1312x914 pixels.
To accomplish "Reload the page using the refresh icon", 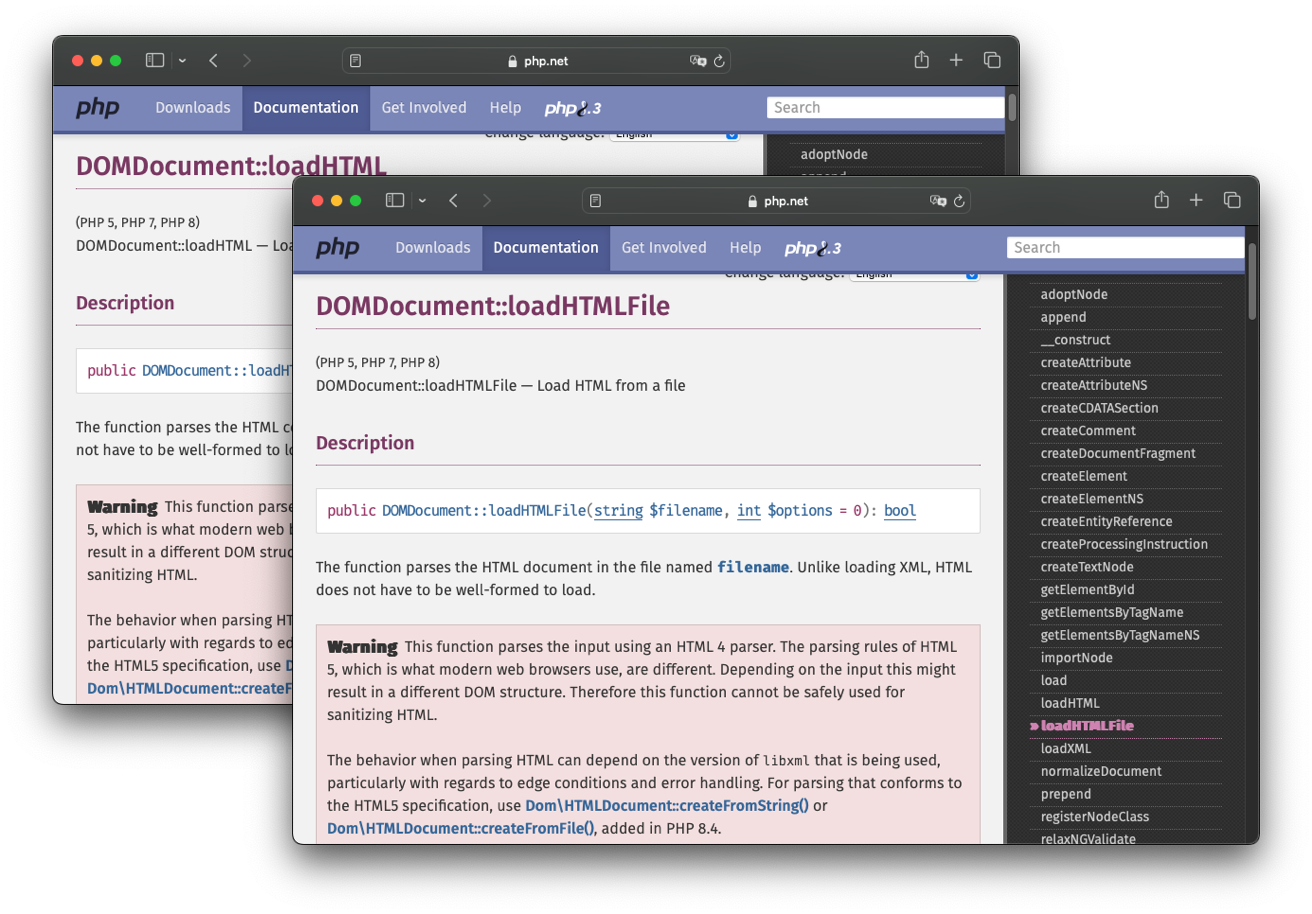I will pos(960,200).
